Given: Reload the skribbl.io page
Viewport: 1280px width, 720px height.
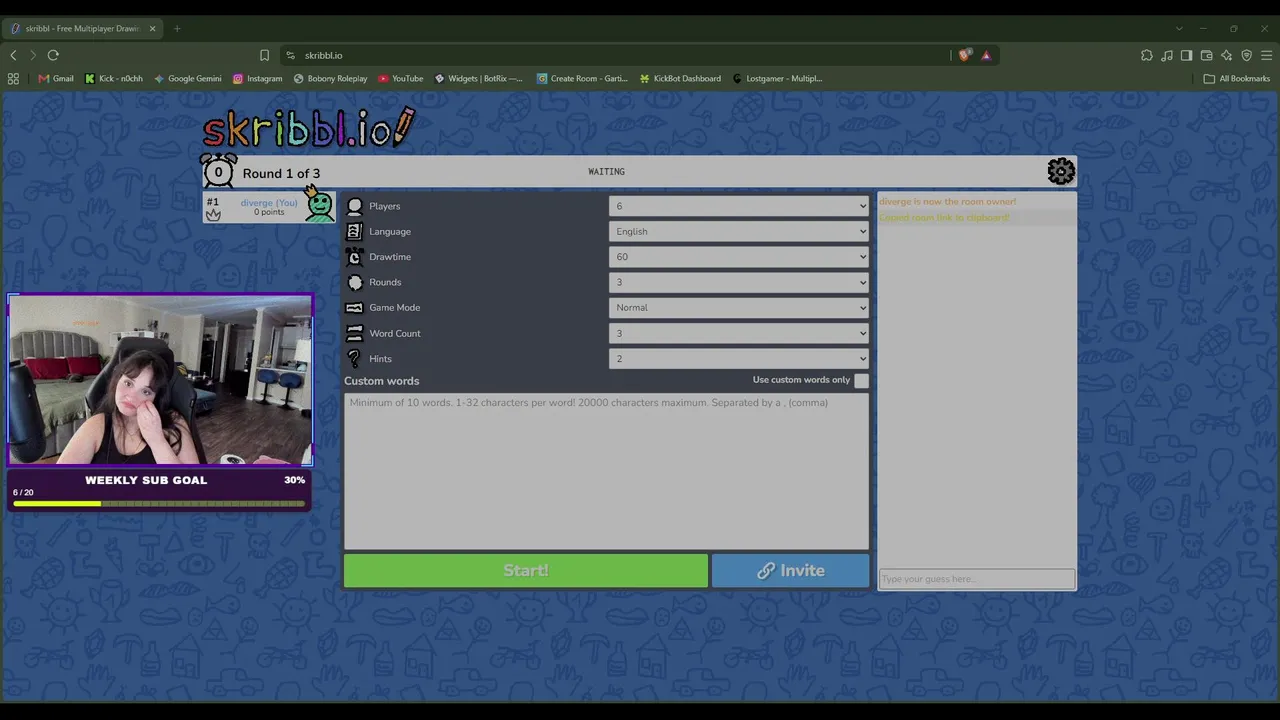Looking at the screenshot, I should coord(53,55).
